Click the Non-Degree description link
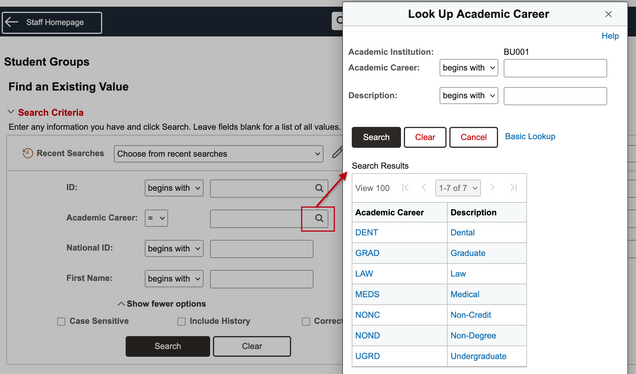 click(473, 335)
